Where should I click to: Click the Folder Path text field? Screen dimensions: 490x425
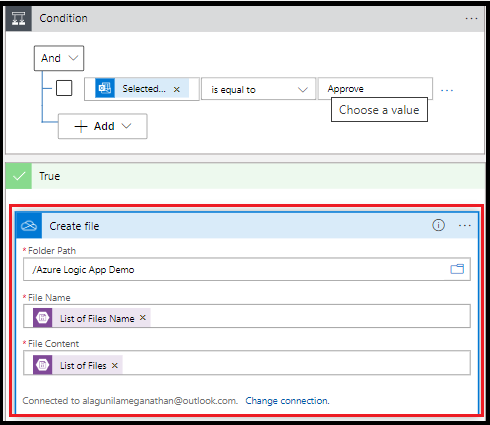click(x=247, y=269)
